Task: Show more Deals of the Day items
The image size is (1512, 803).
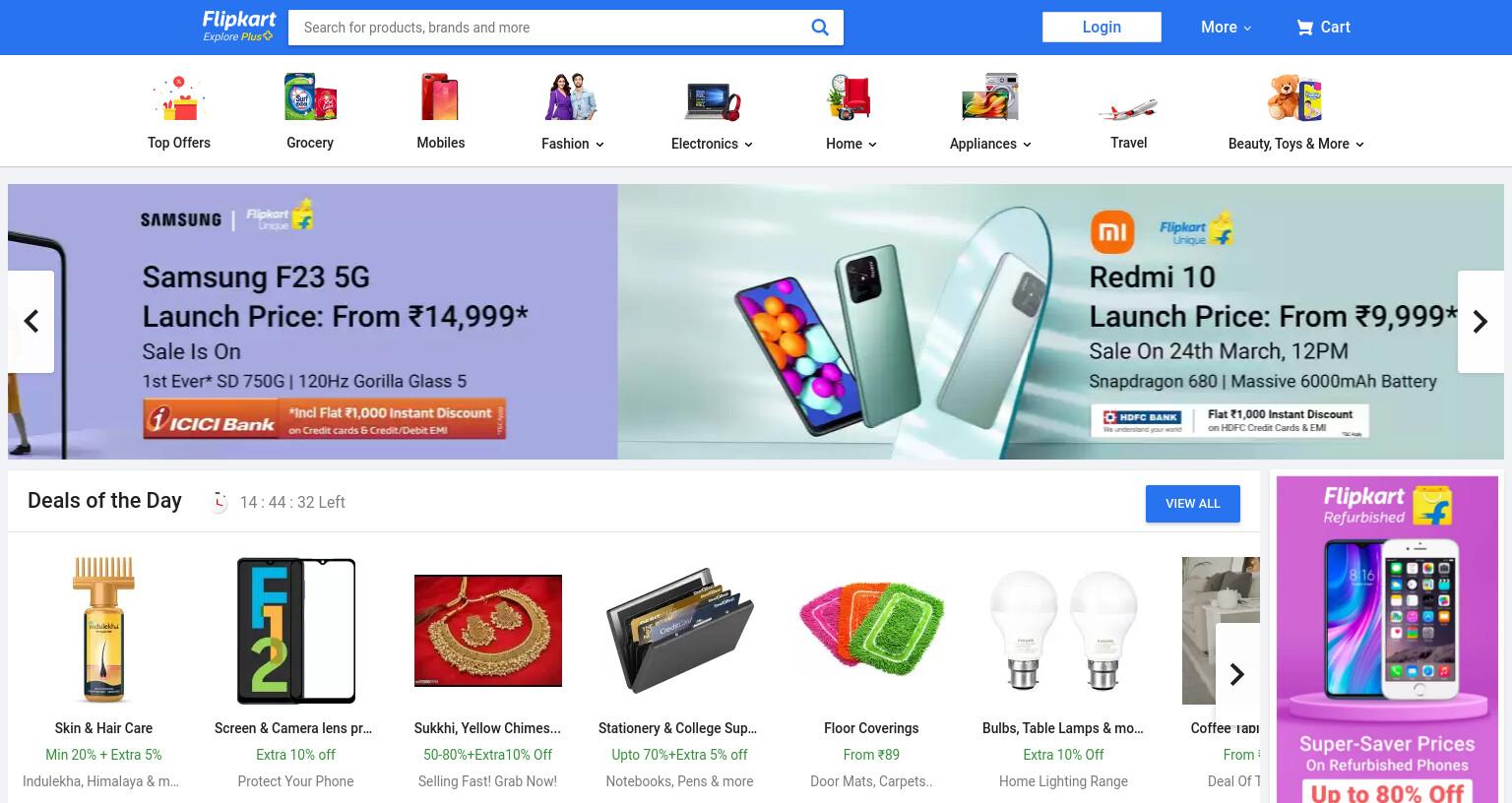Action: point(1237,674)
